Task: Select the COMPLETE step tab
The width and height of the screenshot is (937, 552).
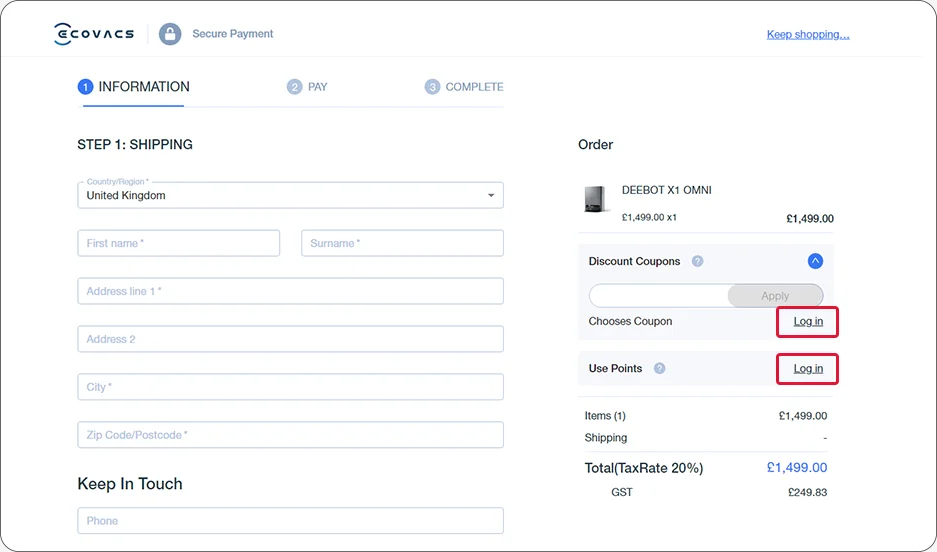Action: coord(464,87)
